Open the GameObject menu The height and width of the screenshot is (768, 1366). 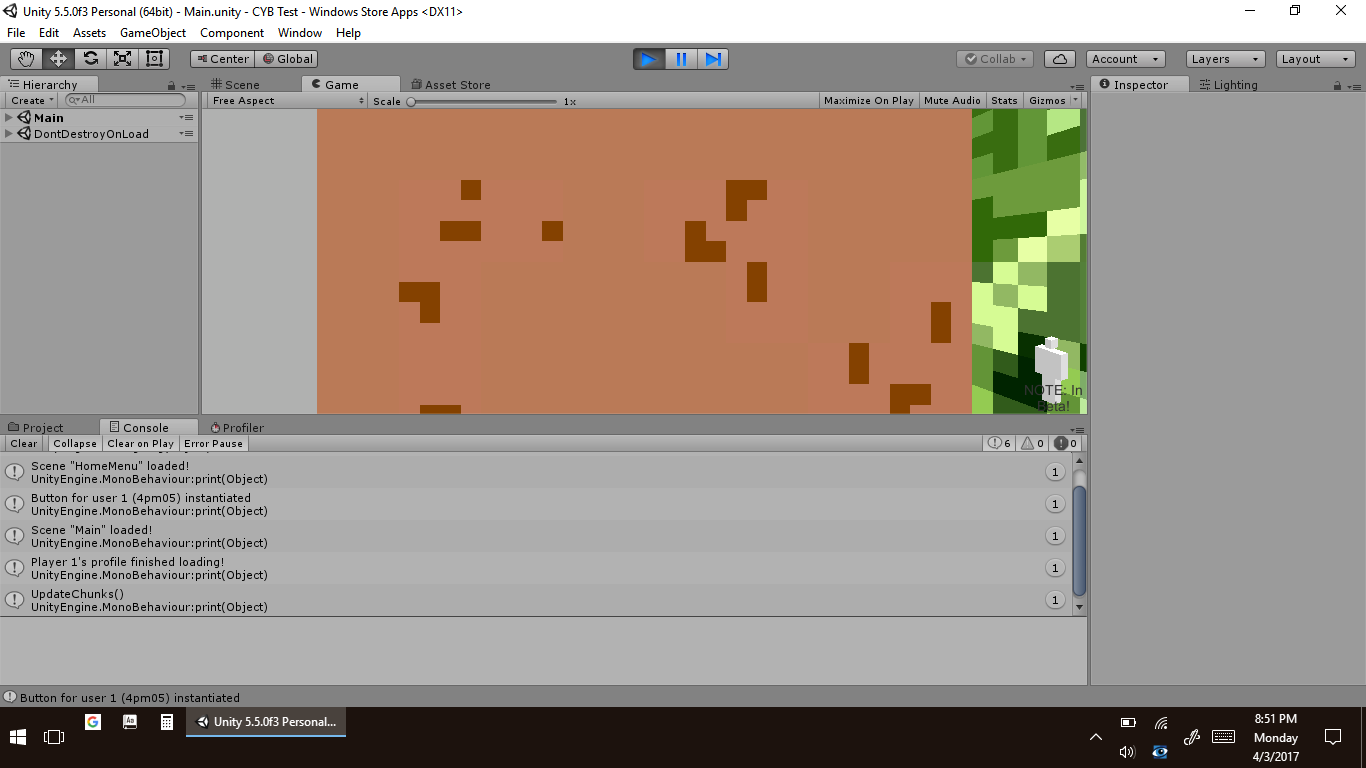coord(153,33)
